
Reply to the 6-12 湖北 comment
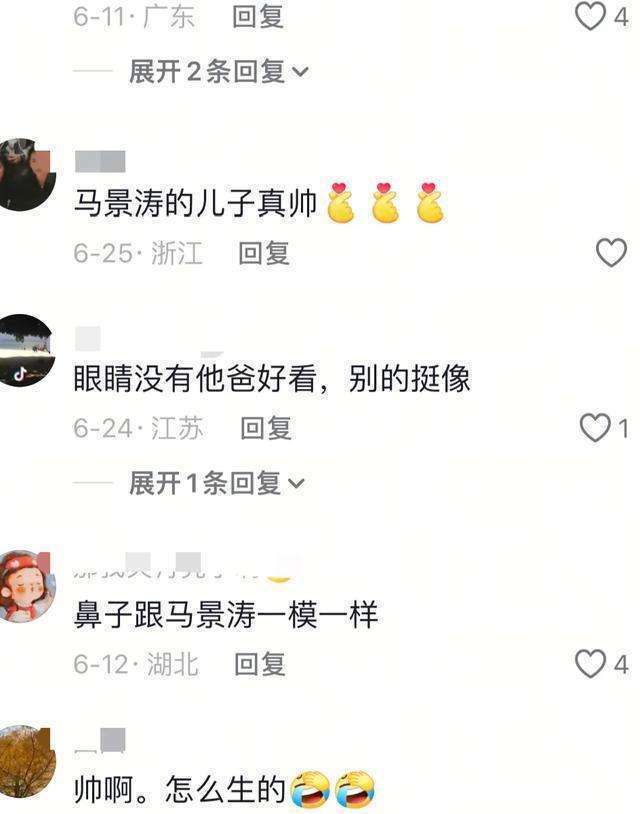260,664
